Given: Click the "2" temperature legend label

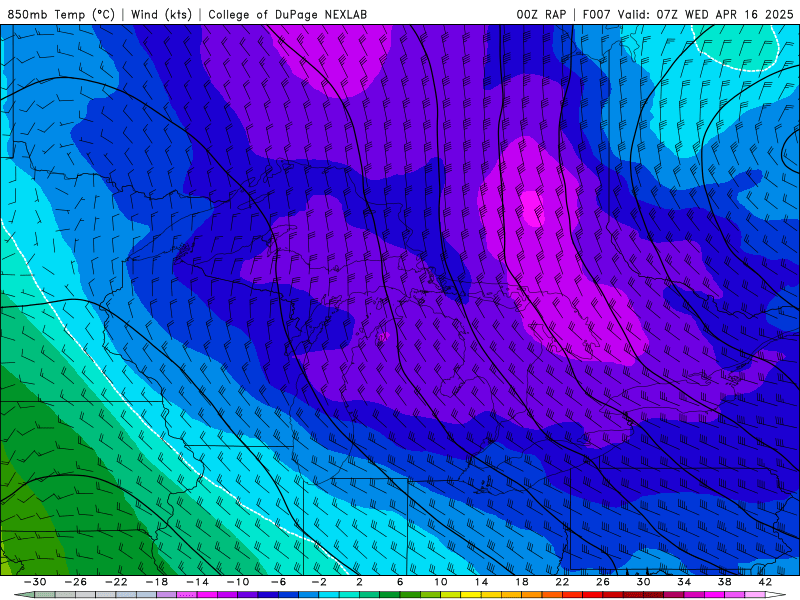Looking at the screenshot, I should (359, 582).
